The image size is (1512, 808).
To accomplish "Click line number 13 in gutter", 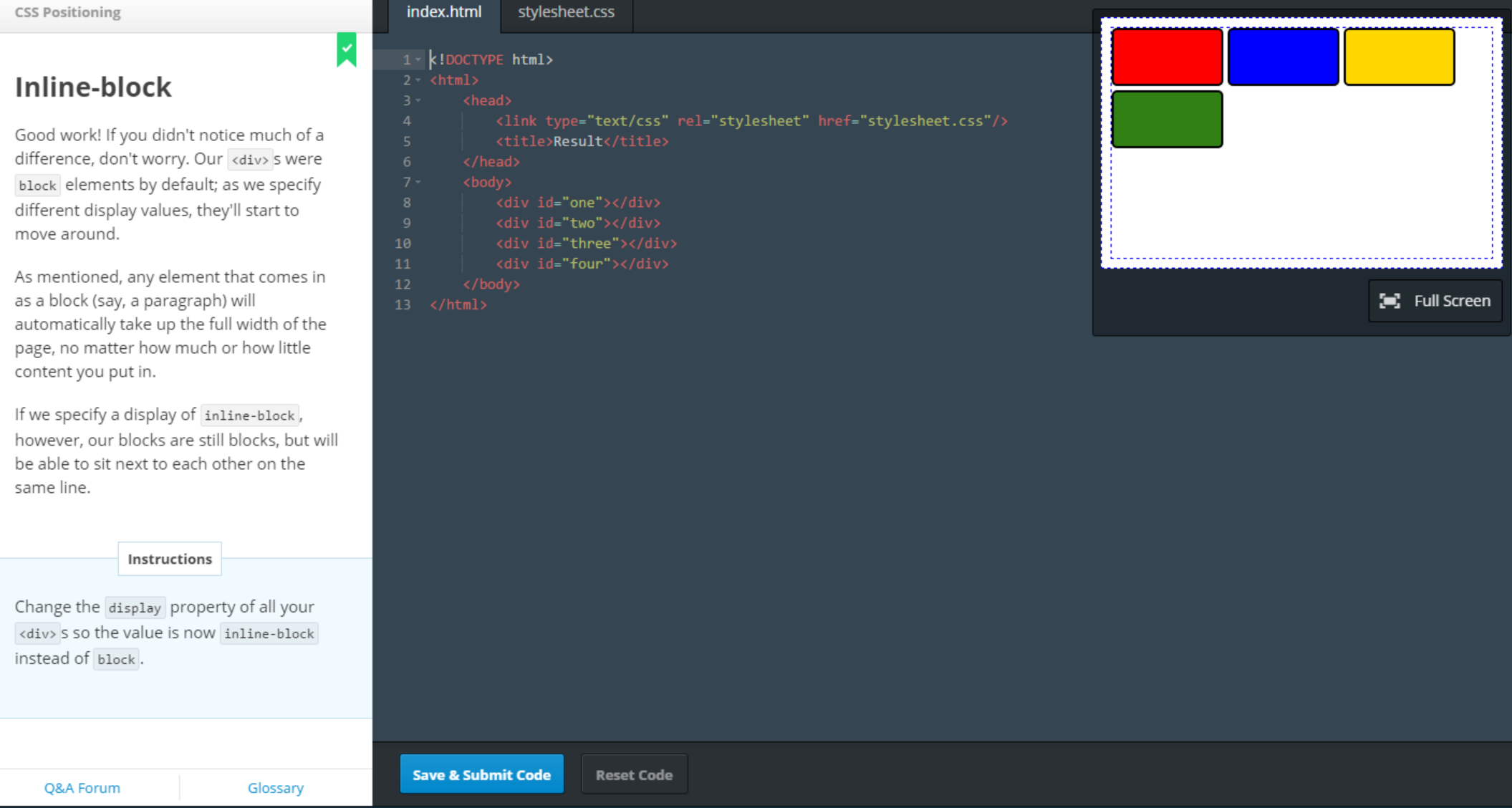I will click(403, 304).
